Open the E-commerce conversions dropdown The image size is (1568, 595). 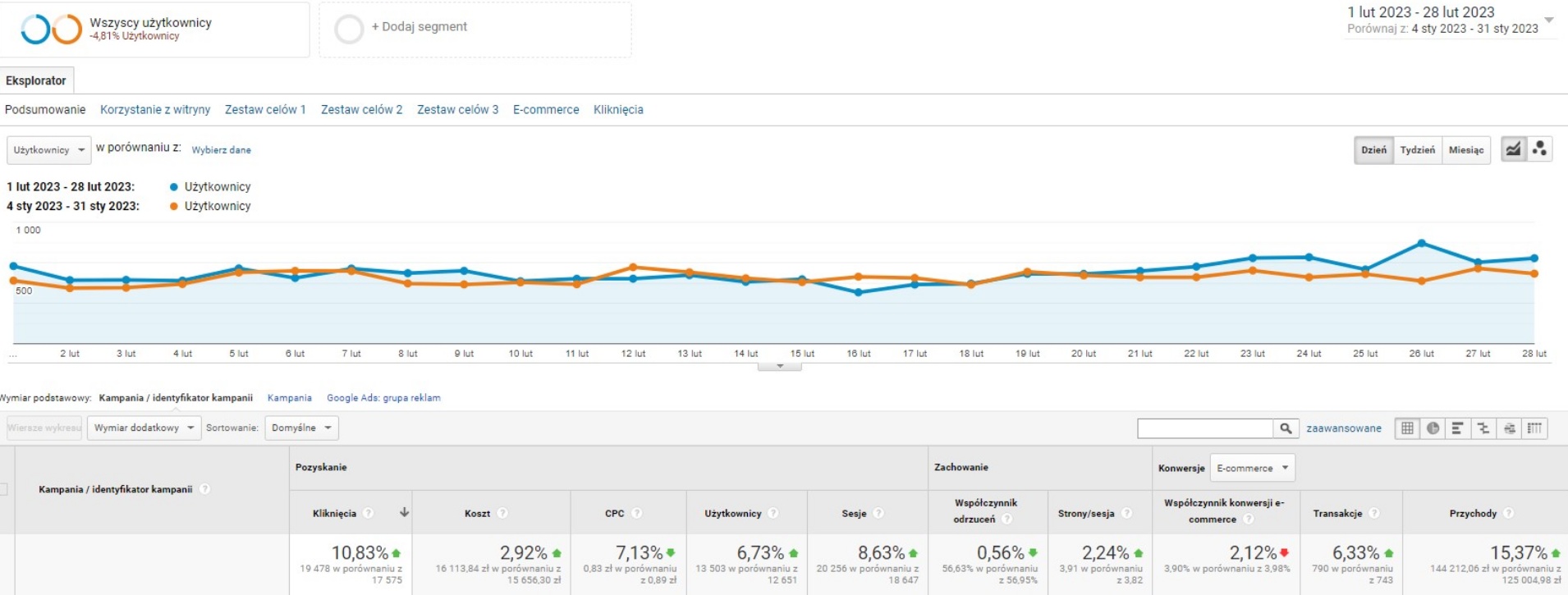click(1252, 468)
